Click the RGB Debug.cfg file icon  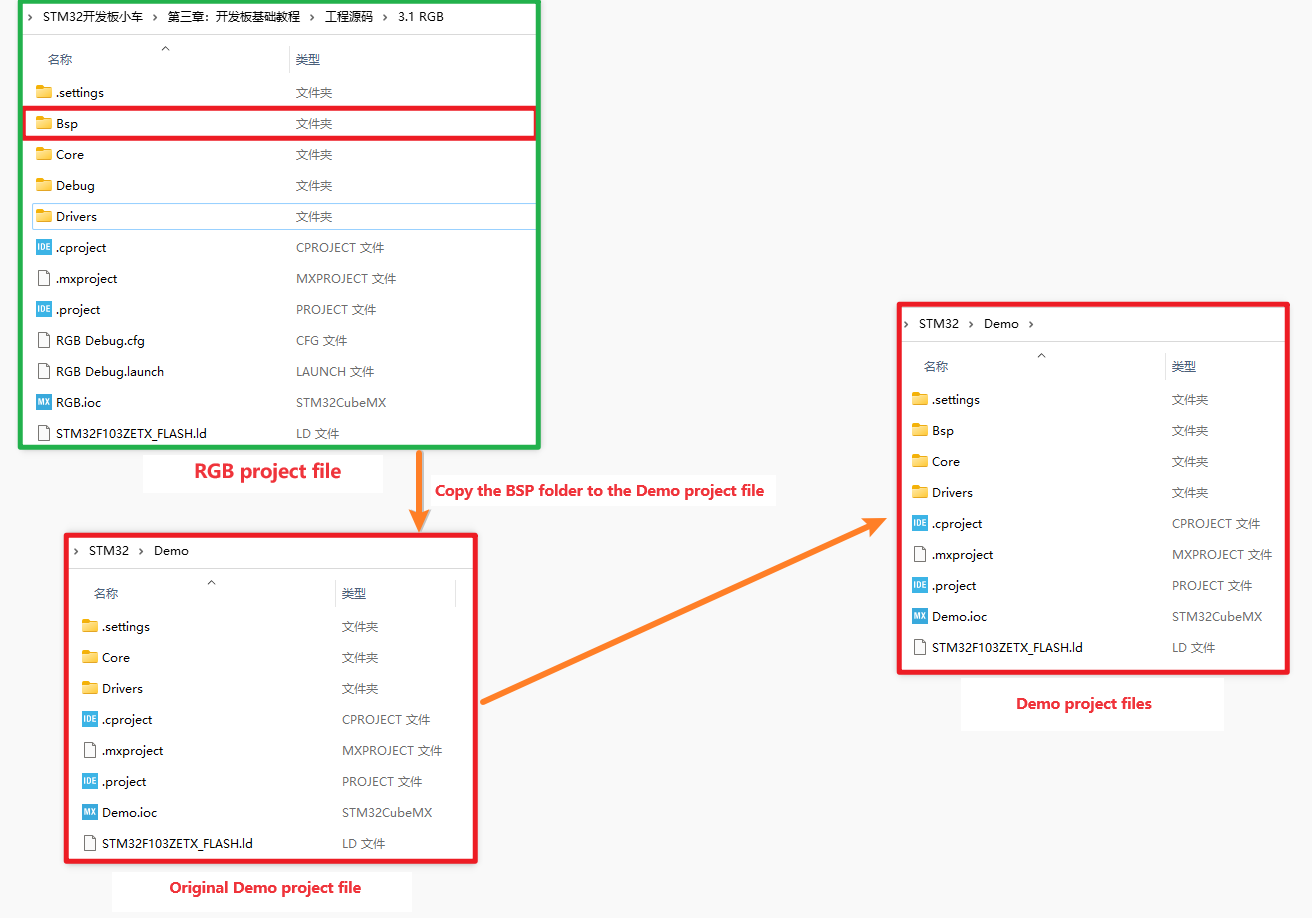(43, 340)
